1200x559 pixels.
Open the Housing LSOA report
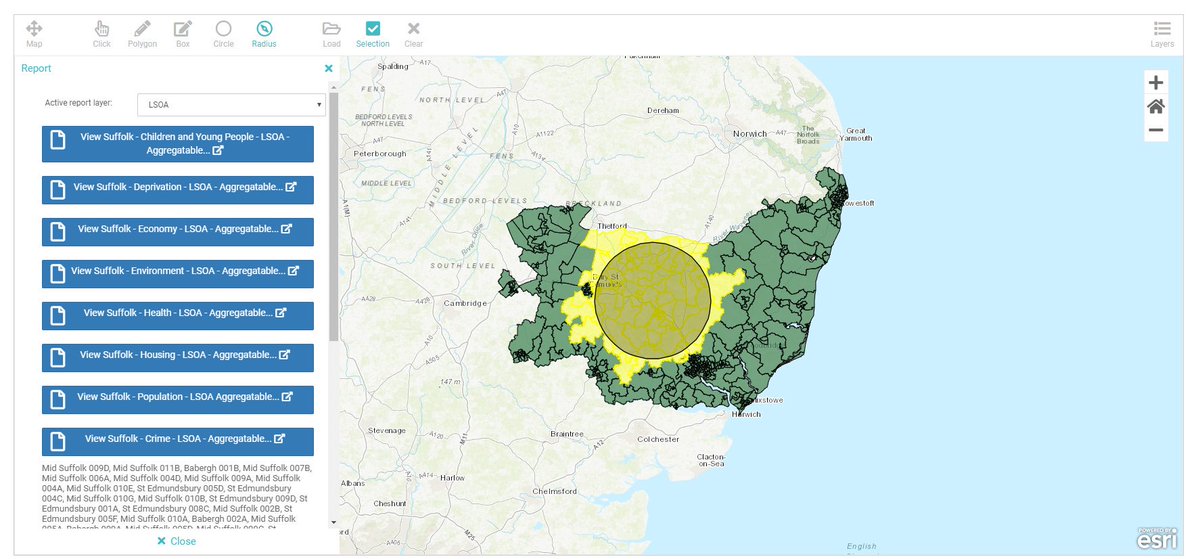[178, 358]
